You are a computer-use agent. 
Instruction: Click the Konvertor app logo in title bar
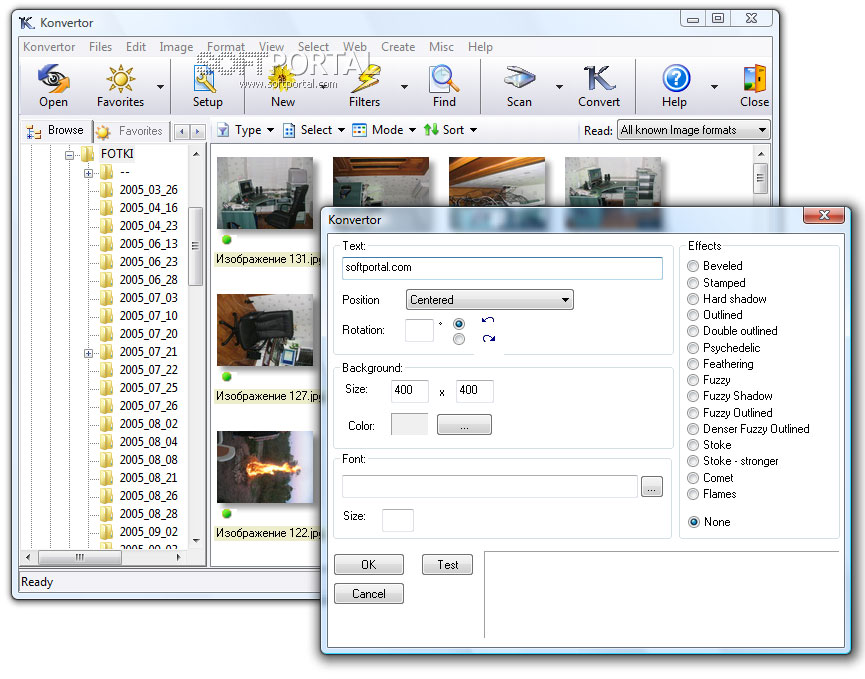26,23
